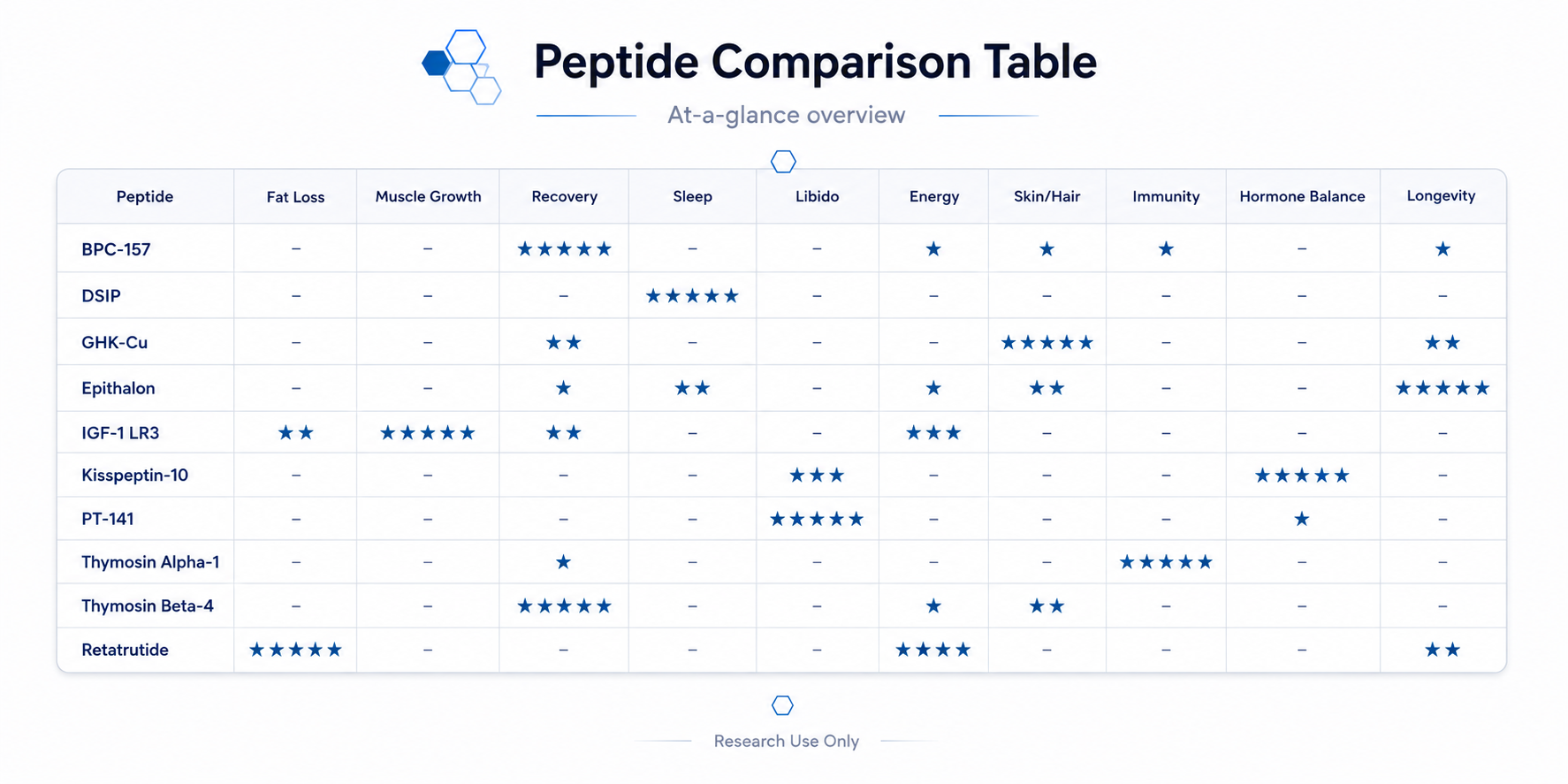Click the Thymosin Beta-4 row label

pos(148,606)
